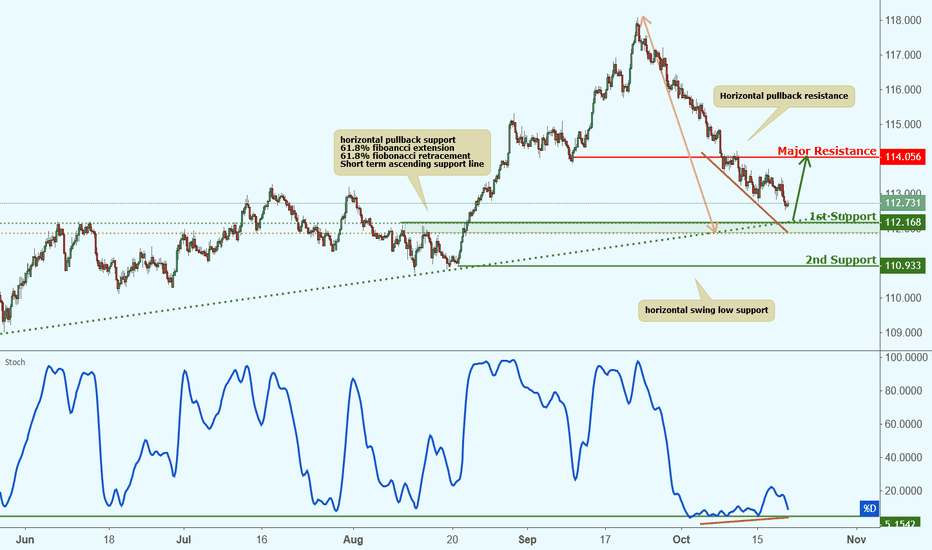Click the 15 date label on time axis
Image resolution: width=932 pixels, height=550 pixels.
757,540
